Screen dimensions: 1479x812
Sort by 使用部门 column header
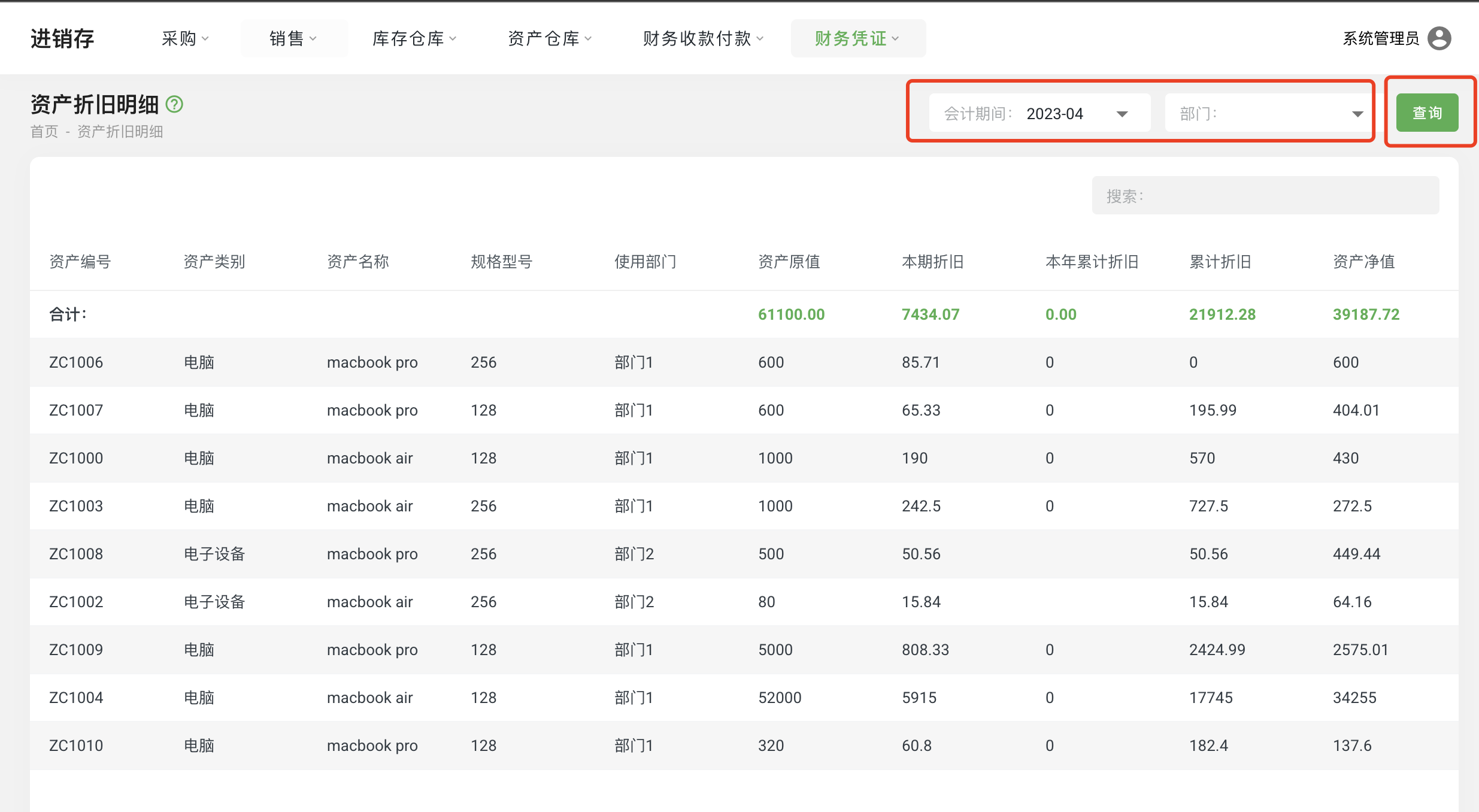click(645, 262)
